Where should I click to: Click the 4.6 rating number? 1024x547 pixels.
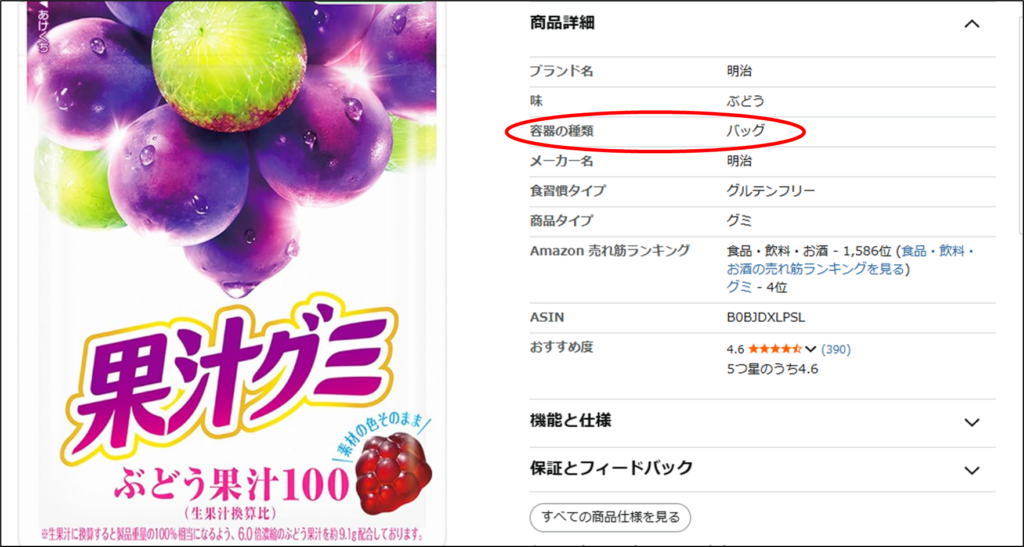pos(735,349)
